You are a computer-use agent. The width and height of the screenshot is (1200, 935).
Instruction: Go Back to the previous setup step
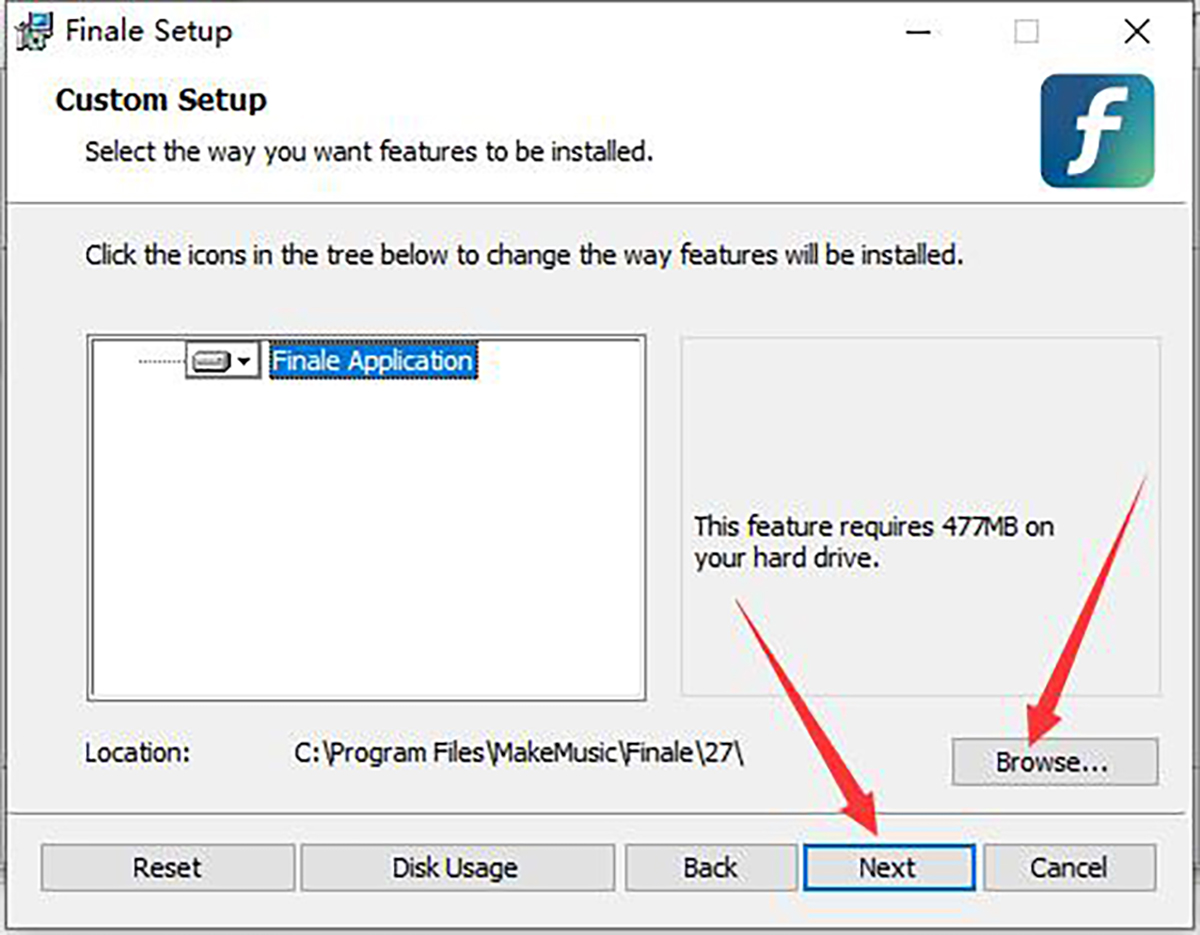710,867
